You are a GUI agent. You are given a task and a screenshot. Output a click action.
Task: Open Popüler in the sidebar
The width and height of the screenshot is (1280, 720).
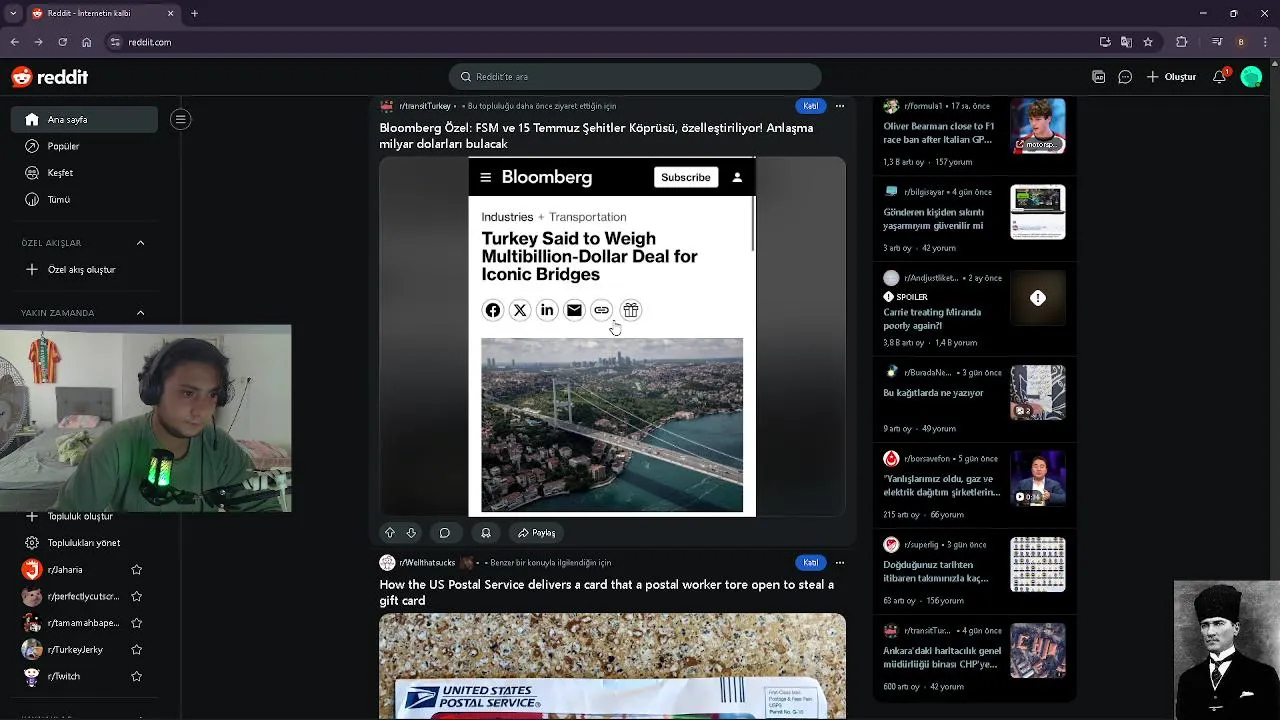[84, 146]
